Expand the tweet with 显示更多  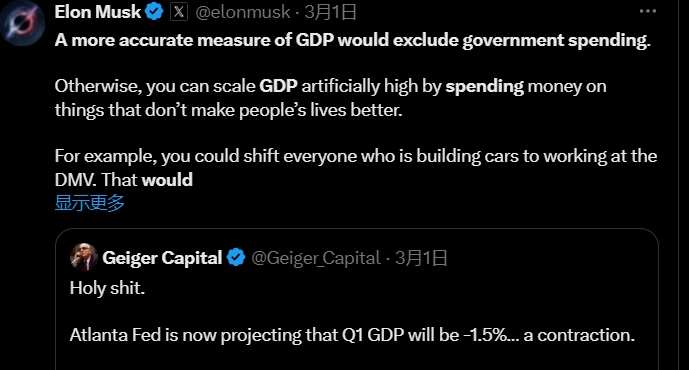90,203
